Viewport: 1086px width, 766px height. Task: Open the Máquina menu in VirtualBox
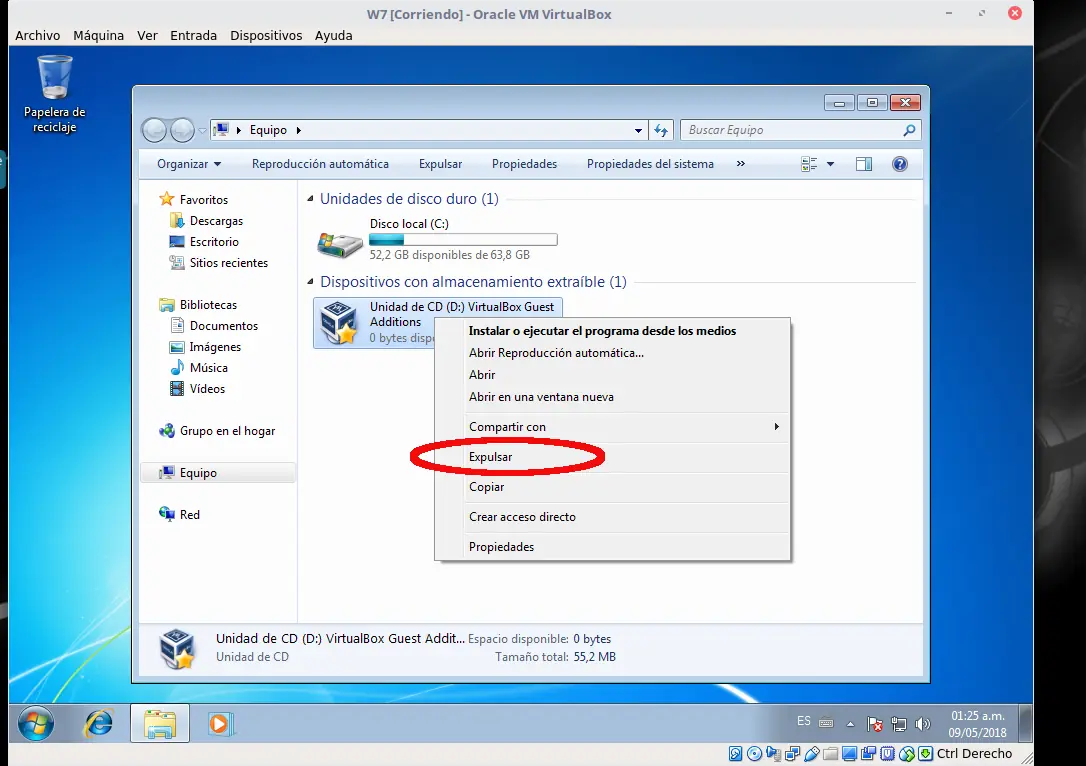(98, 35)
